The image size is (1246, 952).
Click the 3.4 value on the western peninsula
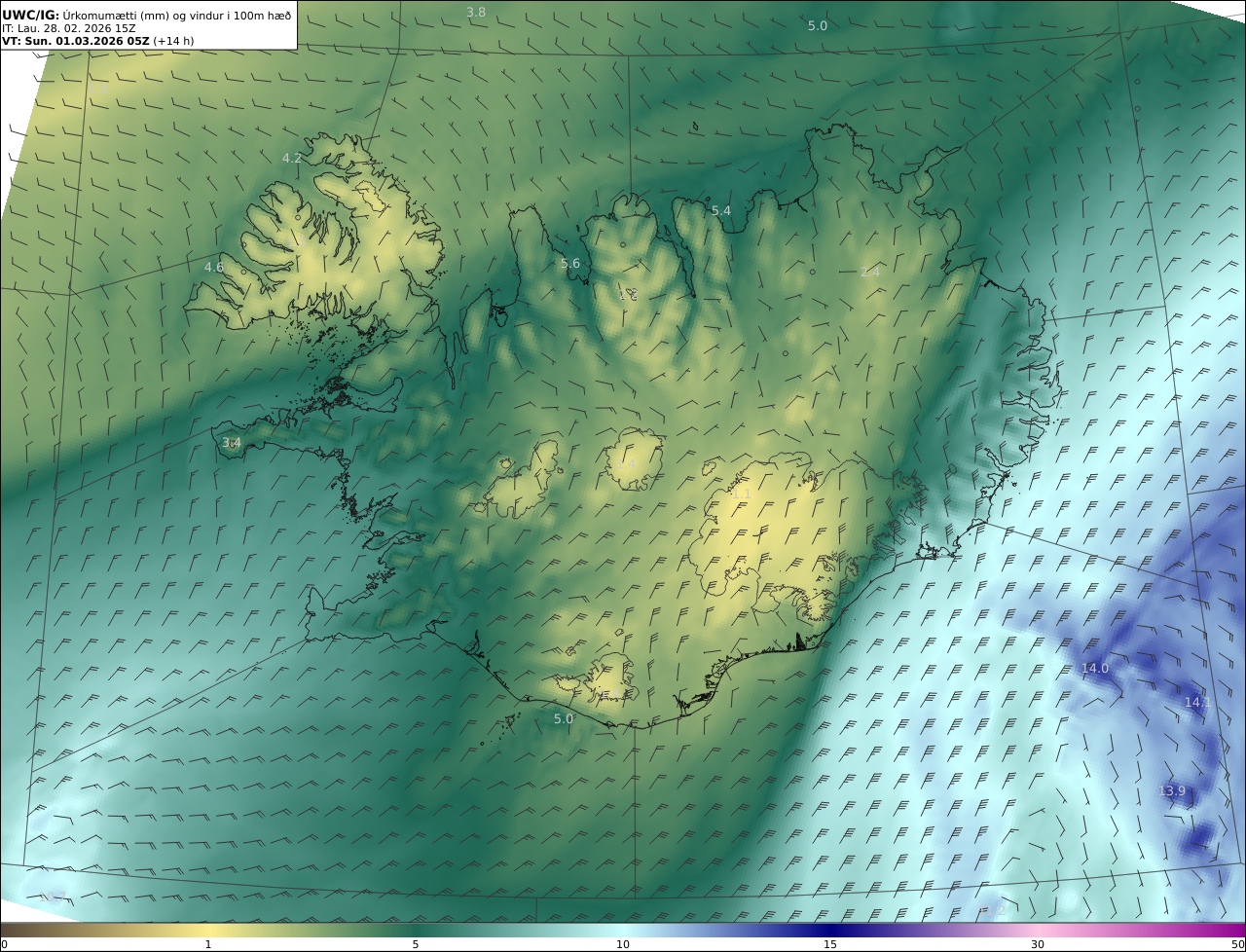[x=232, y=443]
